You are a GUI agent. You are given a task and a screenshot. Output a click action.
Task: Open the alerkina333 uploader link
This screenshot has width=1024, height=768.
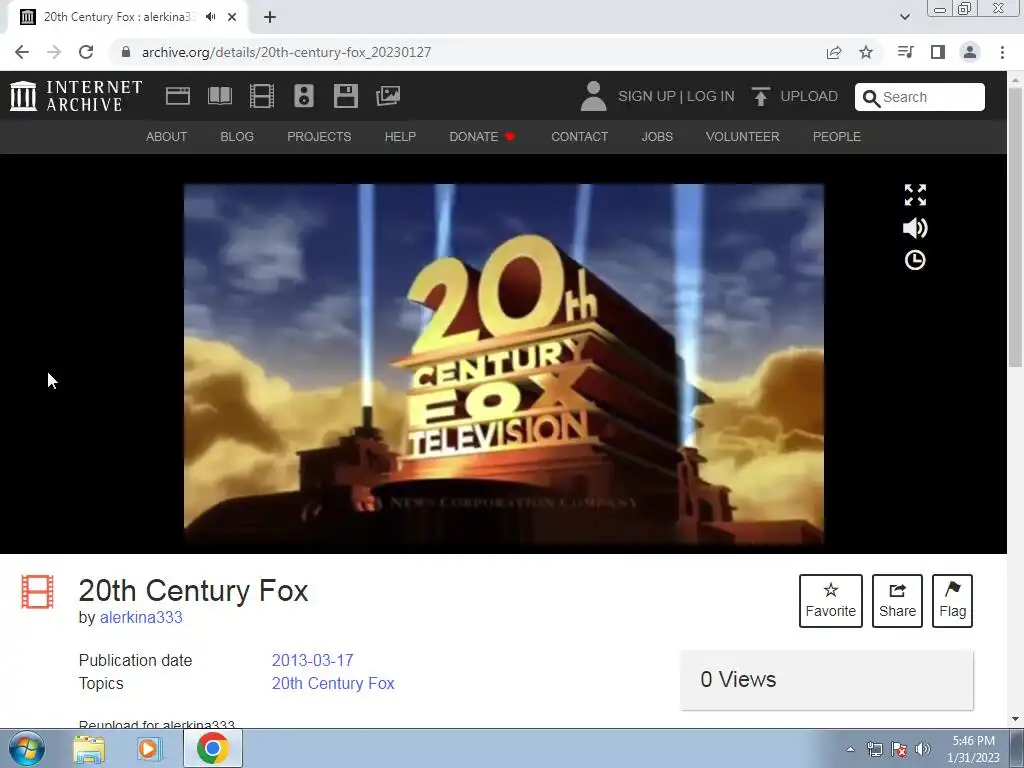(x=141, y=617)
